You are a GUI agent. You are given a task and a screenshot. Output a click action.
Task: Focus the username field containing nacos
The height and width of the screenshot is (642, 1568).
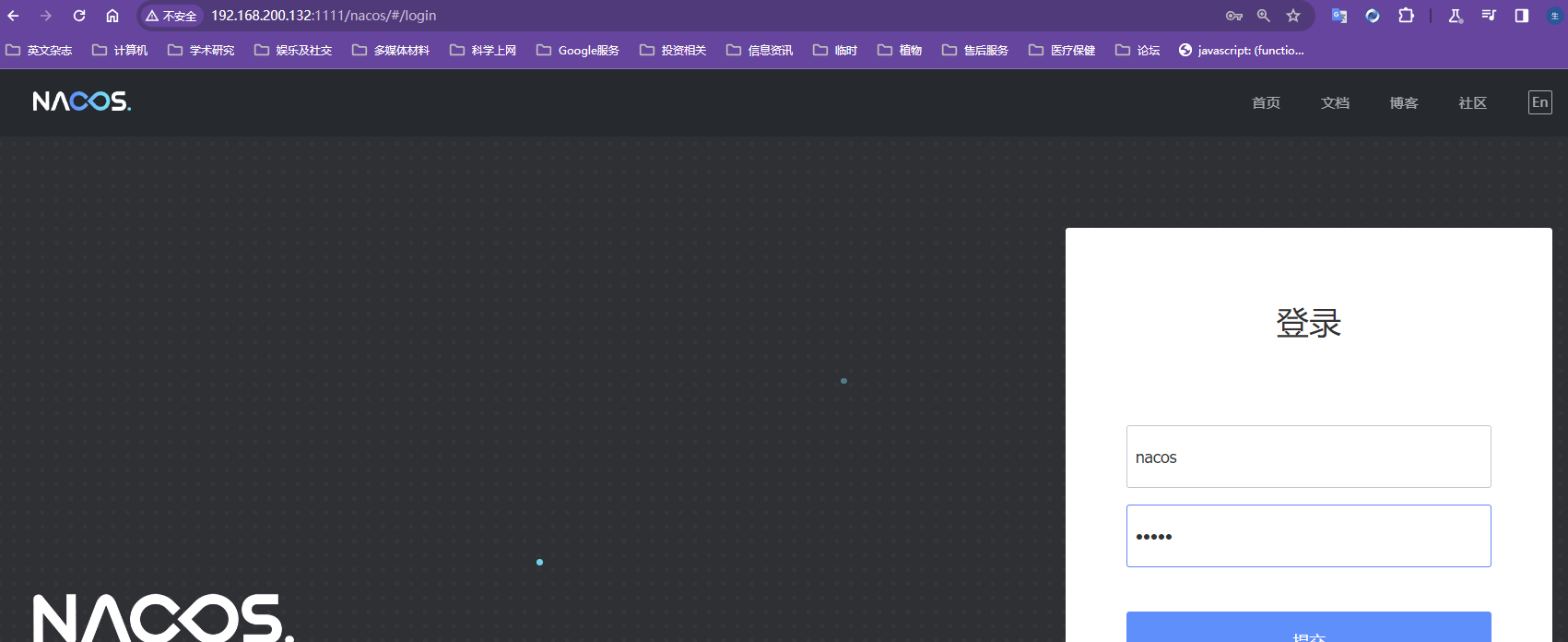pos(1308,457)
